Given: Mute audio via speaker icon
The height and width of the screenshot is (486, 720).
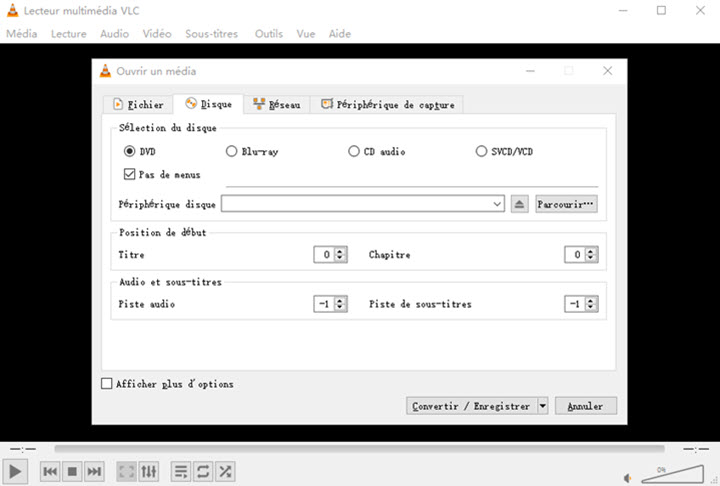Looking at the screenshot, I should point(627,478).
